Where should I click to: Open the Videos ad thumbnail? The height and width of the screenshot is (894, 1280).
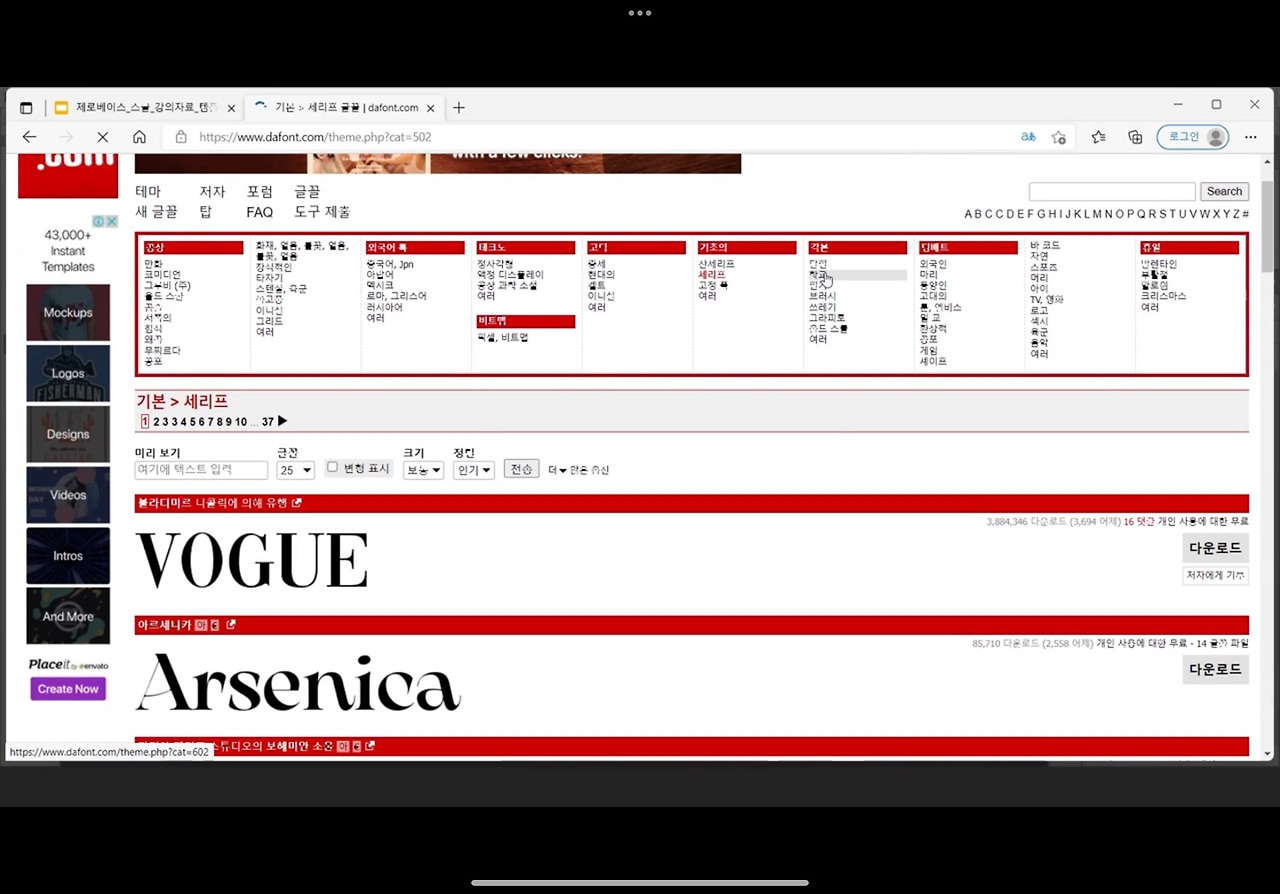pyautogui.click(x=68, y=495)
